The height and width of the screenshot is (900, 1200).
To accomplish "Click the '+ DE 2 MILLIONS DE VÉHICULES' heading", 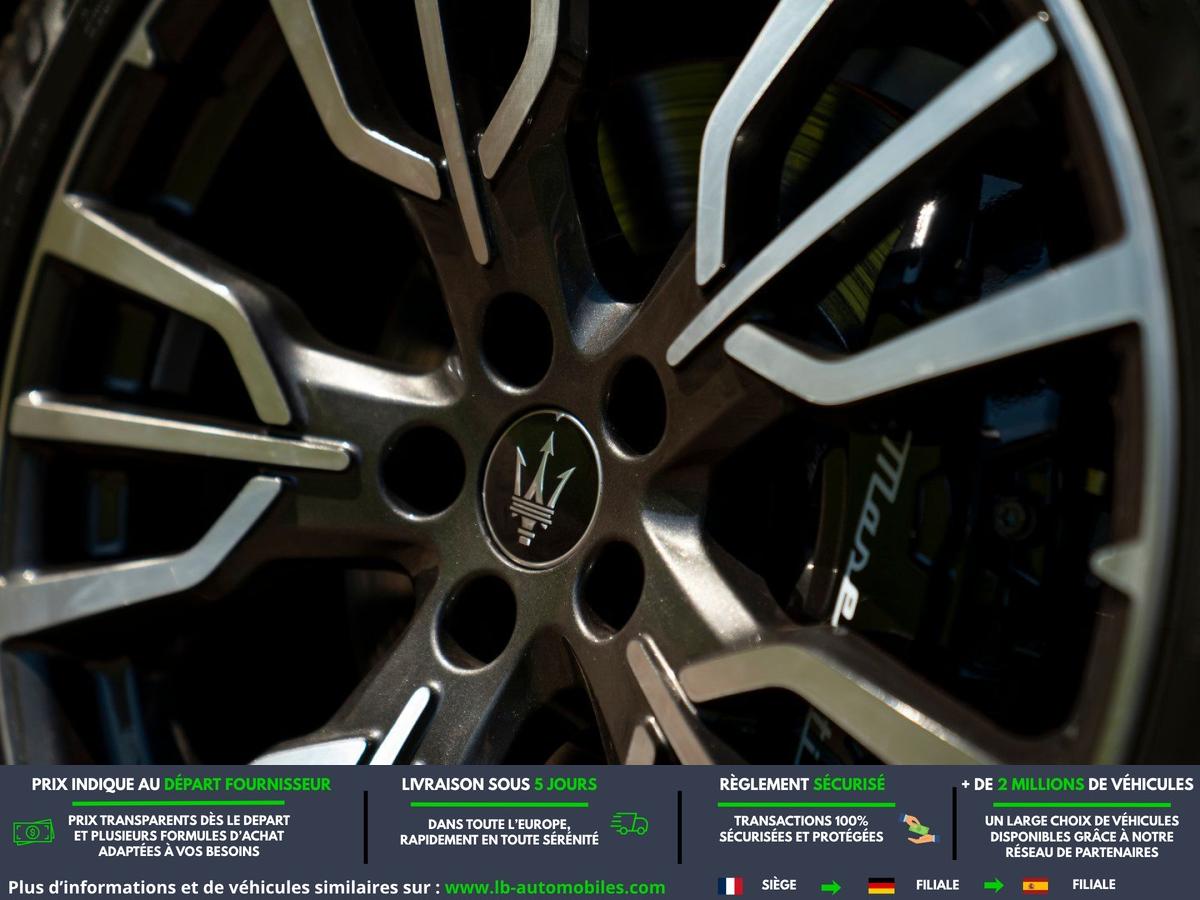I will tap(1077, 784).
